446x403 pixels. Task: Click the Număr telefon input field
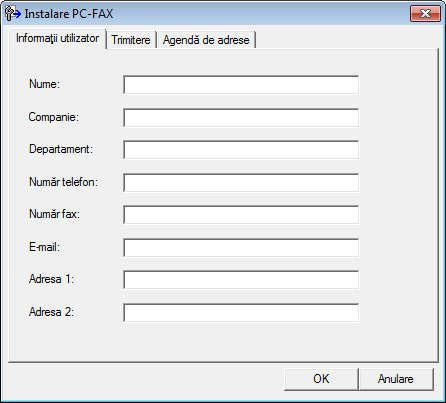241,182
